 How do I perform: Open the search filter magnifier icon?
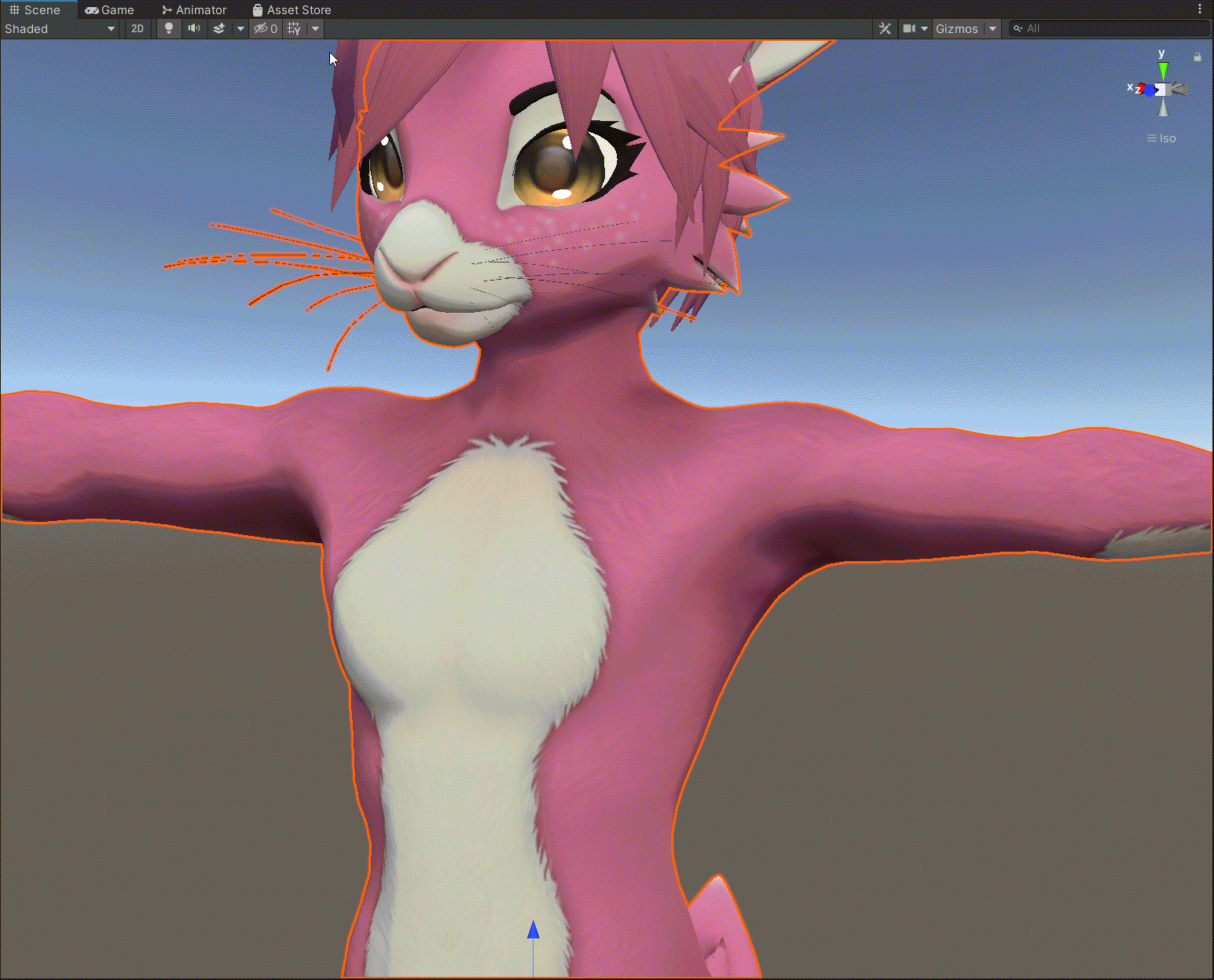coord(1018,29)
